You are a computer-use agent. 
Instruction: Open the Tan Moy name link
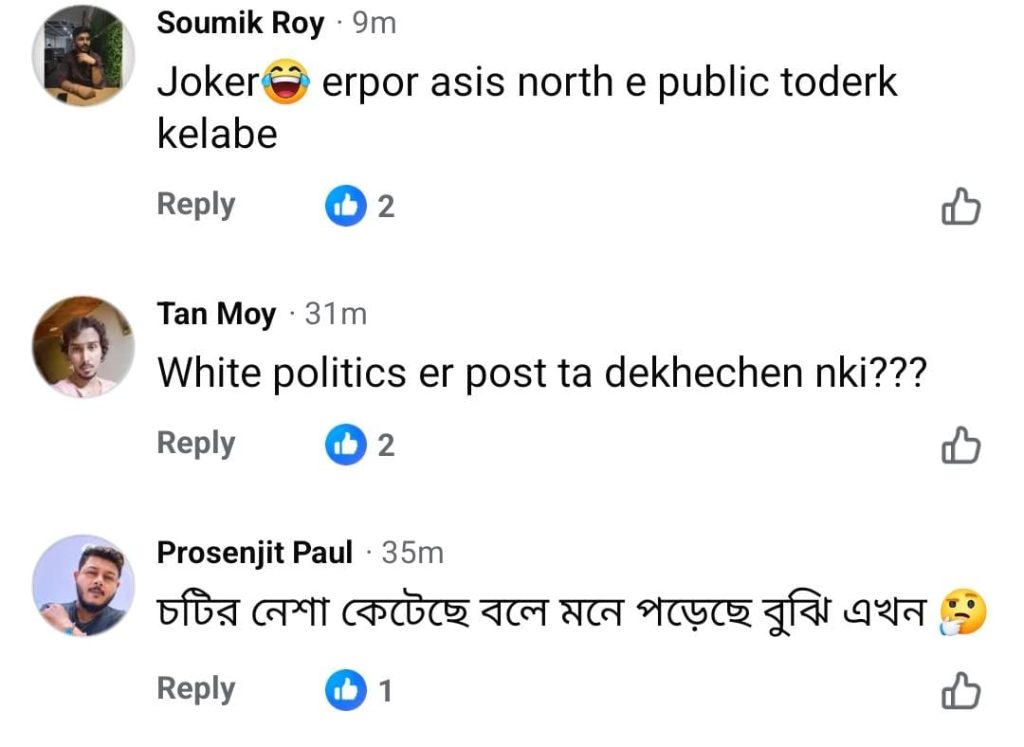coord(216,314)
